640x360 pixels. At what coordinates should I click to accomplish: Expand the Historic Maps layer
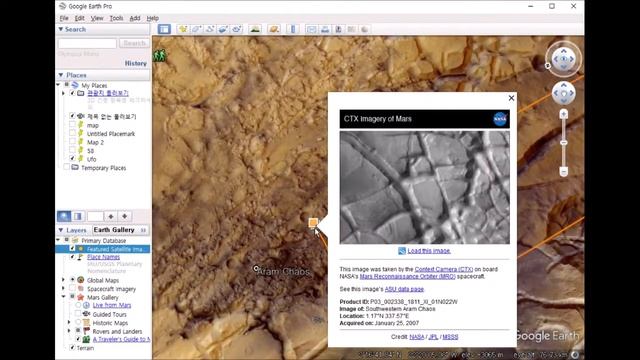69,322
